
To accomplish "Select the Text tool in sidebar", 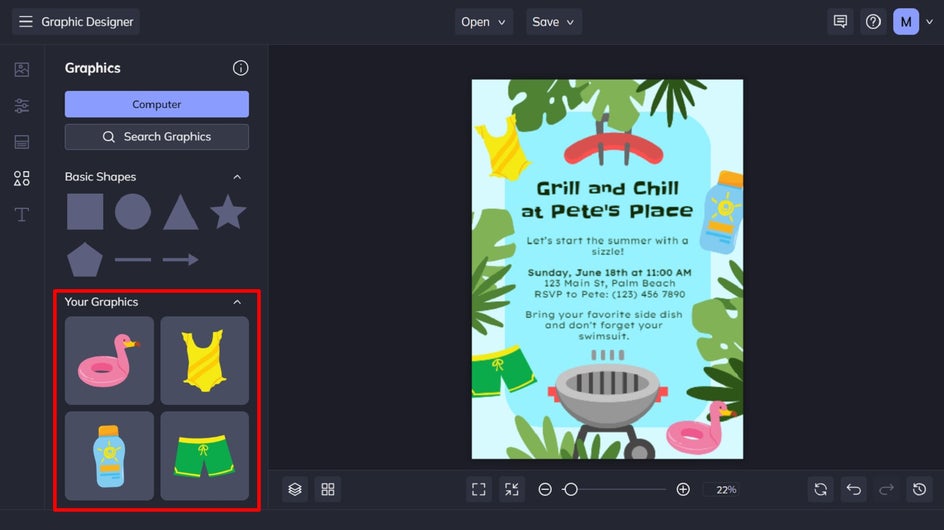I will pos(22,214).
